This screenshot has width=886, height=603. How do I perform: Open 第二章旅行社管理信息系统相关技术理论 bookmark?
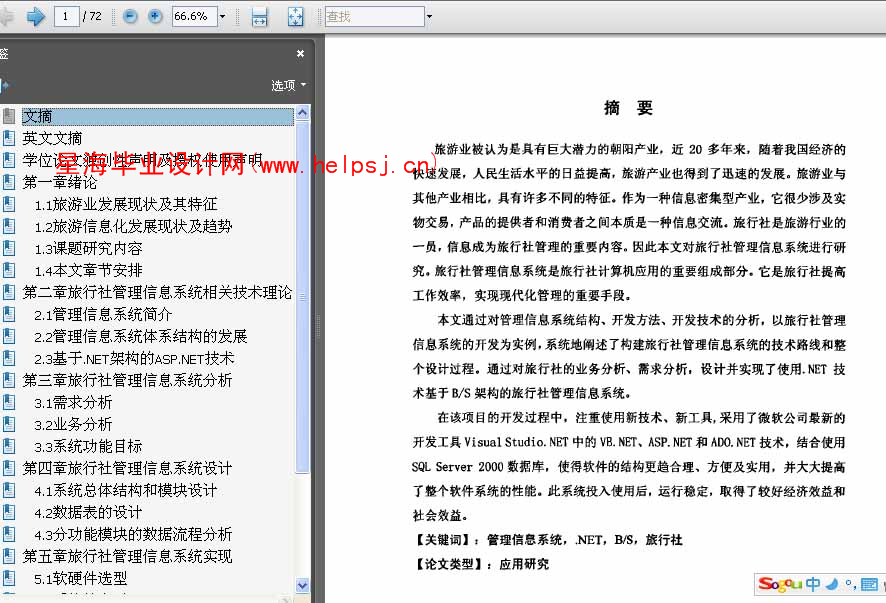tap(157, 293)
